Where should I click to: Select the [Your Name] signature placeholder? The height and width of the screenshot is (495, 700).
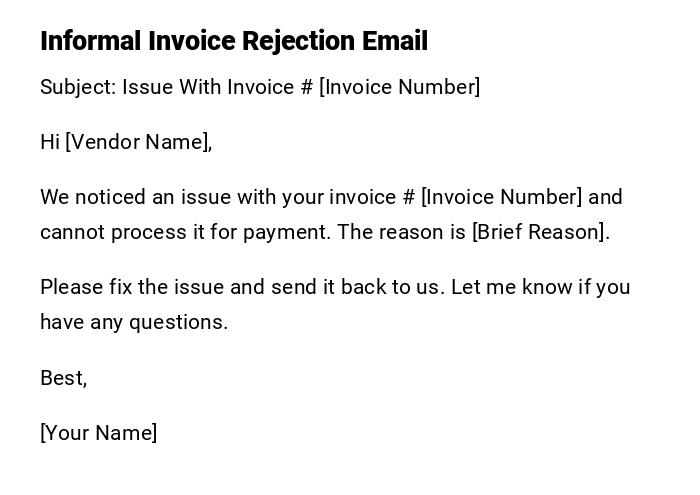tap(99, 433)
